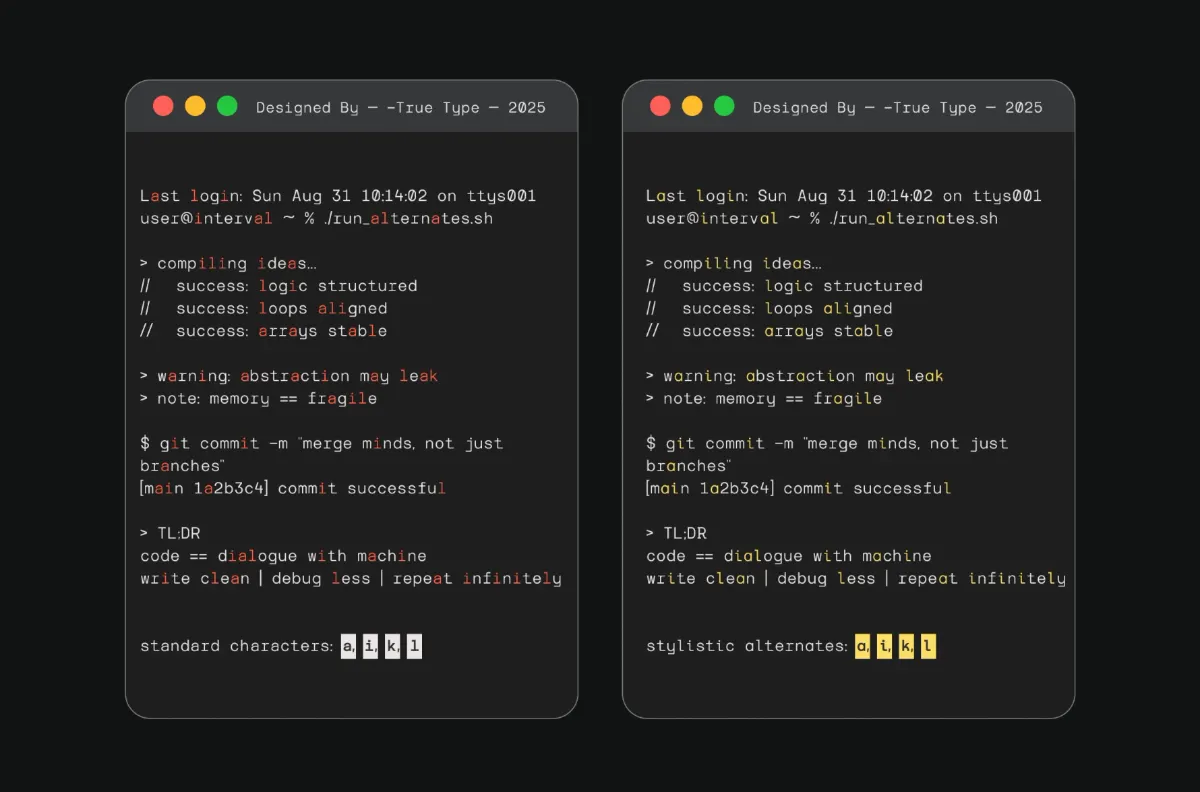Click 'warning: abstraction may leak' in standard characters terminal
The width and height of the screenshot is (1200, 792).
(x=298, y=377)
